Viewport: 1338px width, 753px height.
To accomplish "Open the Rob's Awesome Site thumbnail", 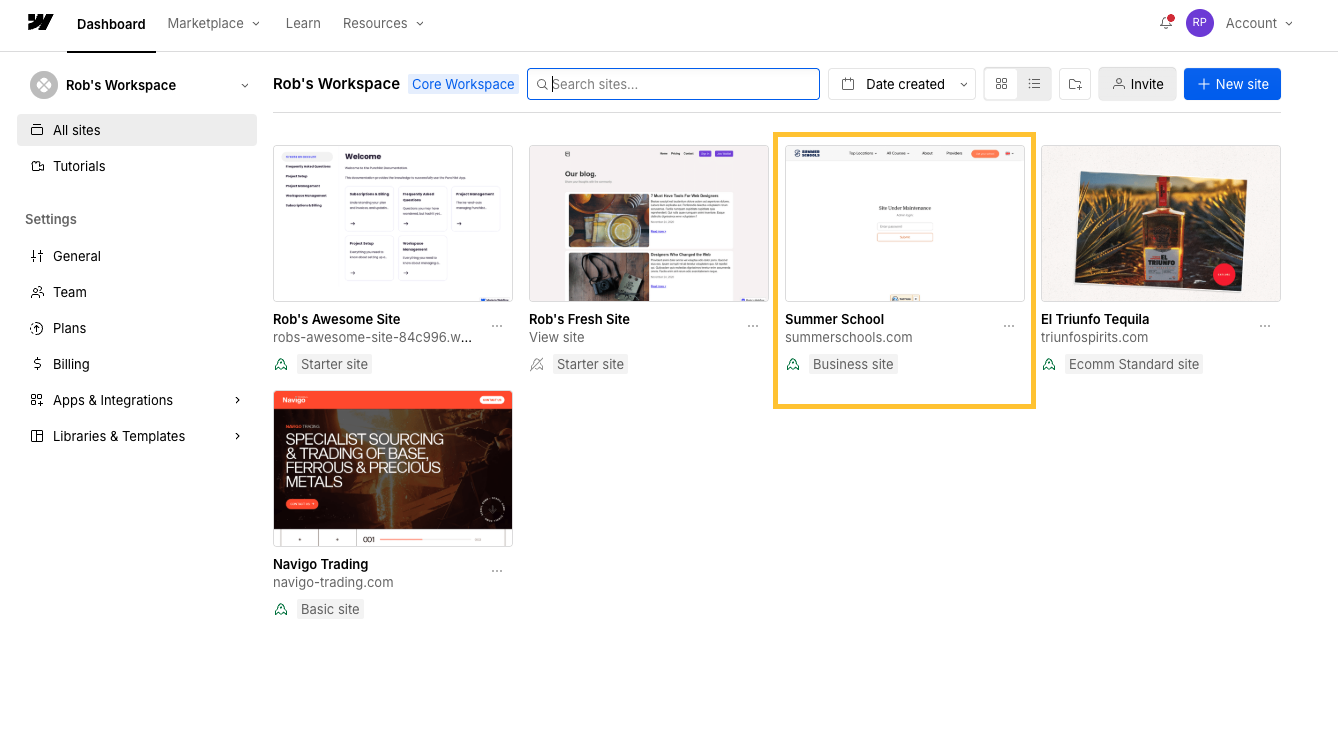I will (393, 223).
